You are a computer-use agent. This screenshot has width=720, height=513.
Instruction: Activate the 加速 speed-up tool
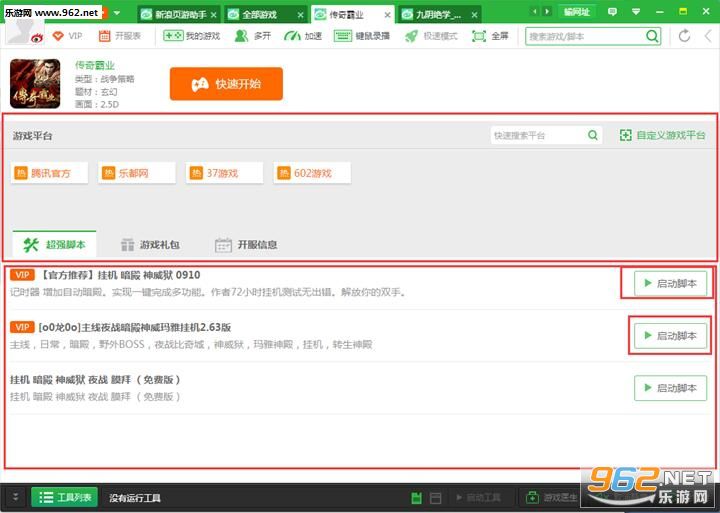pos(303,36)
